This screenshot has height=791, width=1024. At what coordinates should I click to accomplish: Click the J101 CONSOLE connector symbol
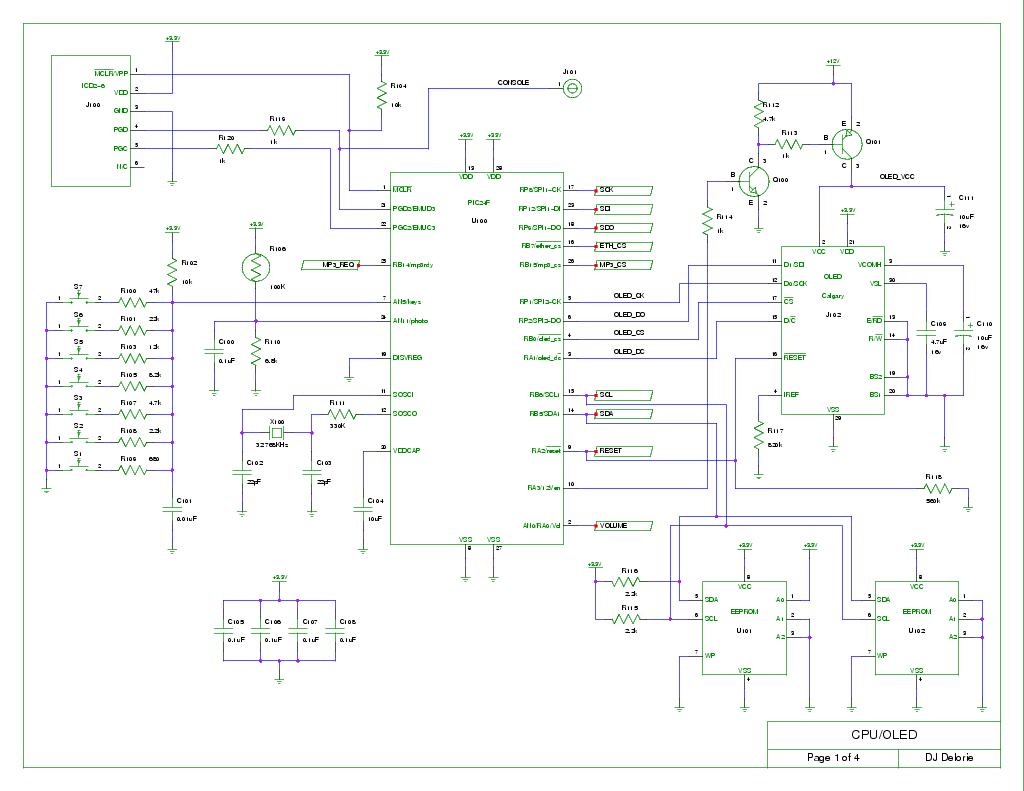pyautogui.click(x=572, y=88)
